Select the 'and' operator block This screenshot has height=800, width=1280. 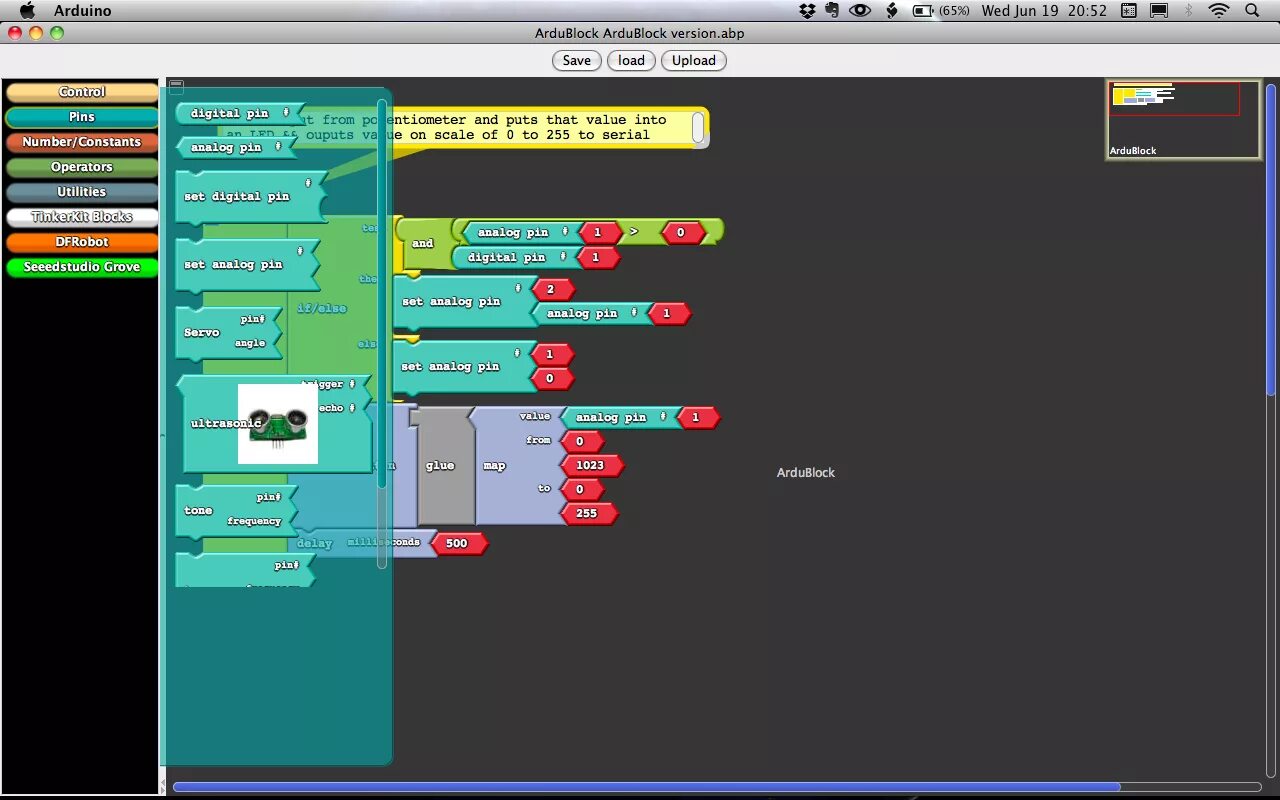(423, 243)
